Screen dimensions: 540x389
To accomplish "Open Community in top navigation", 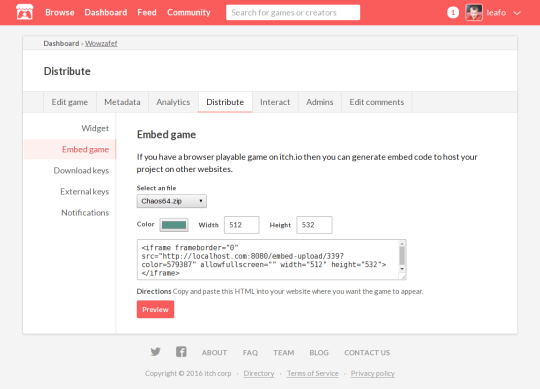I will (189, 12).
